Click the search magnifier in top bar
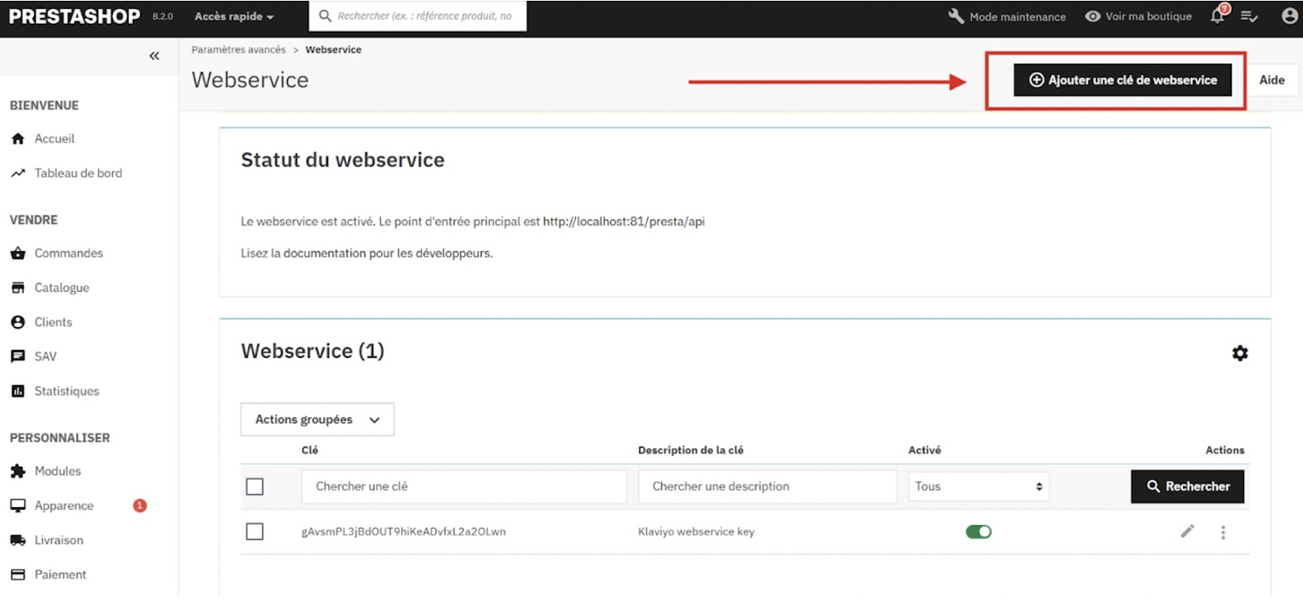The width and height of the screenshot is (1303, 615). (325, 16)
